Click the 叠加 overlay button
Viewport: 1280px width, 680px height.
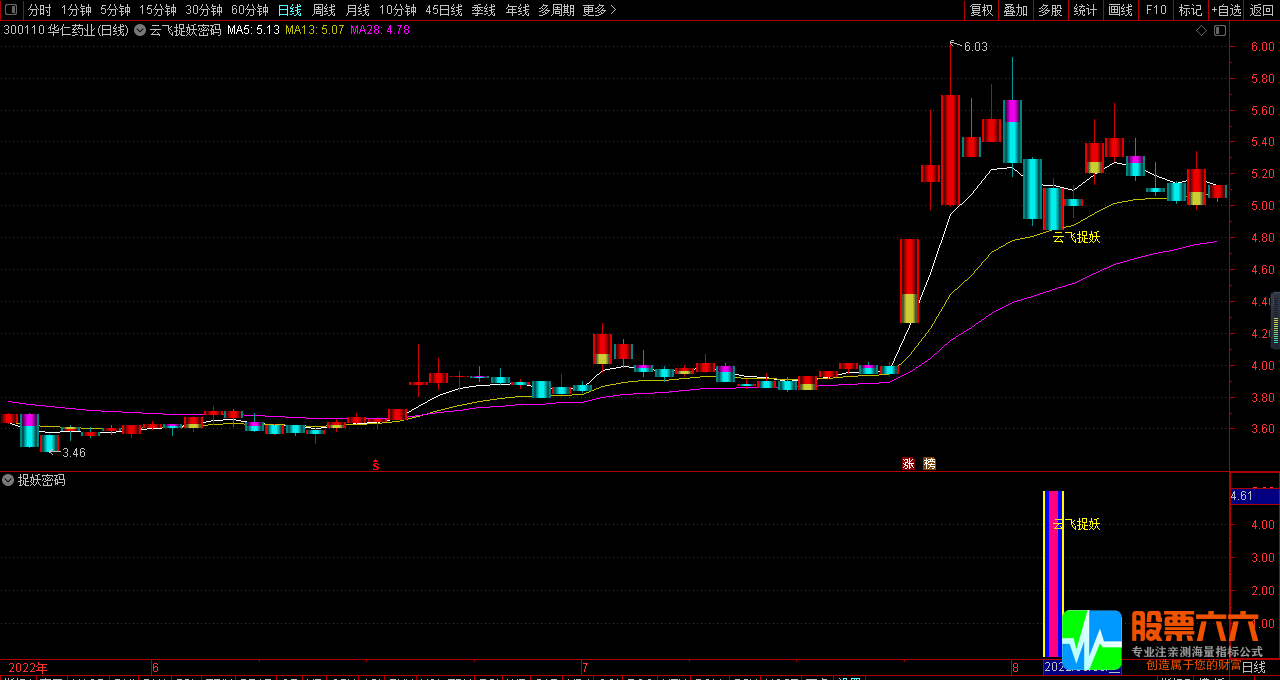click(1016, 10)
